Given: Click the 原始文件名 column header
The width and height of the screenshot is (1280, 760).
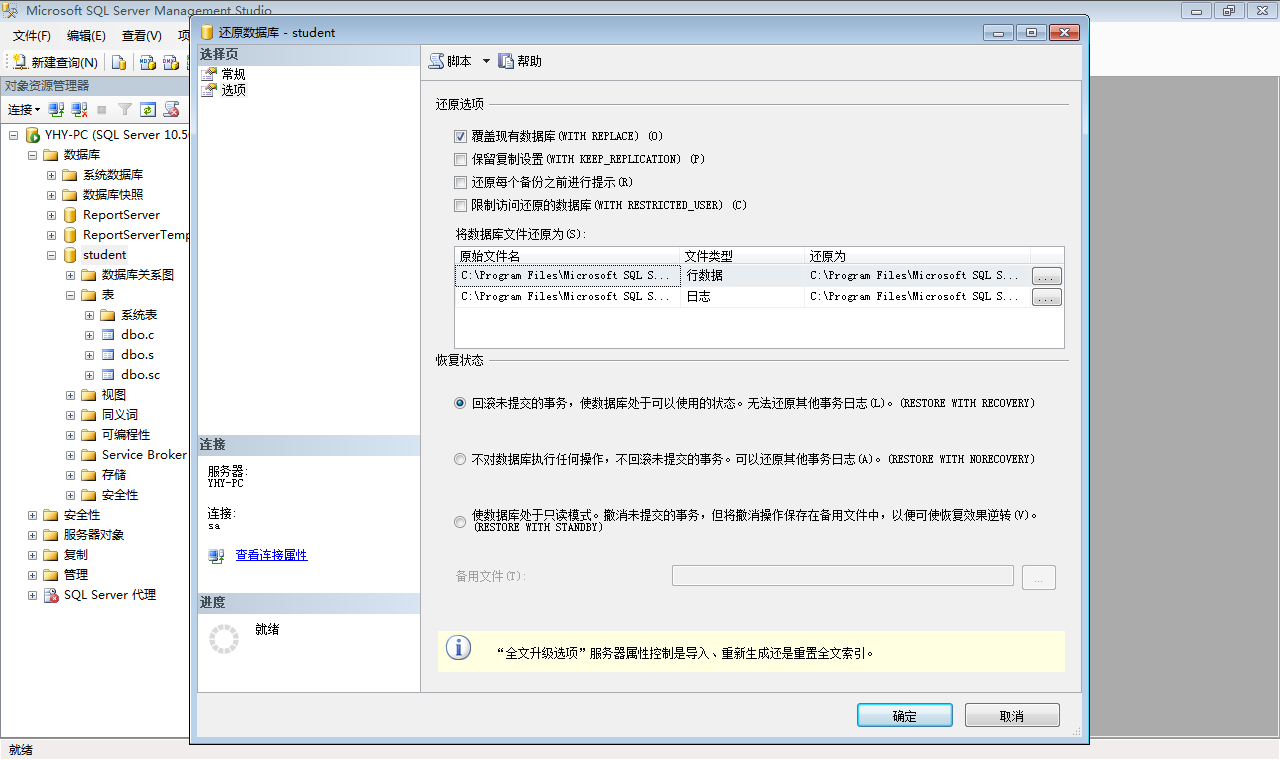Looking at the screenshot, I should [568, 256].
